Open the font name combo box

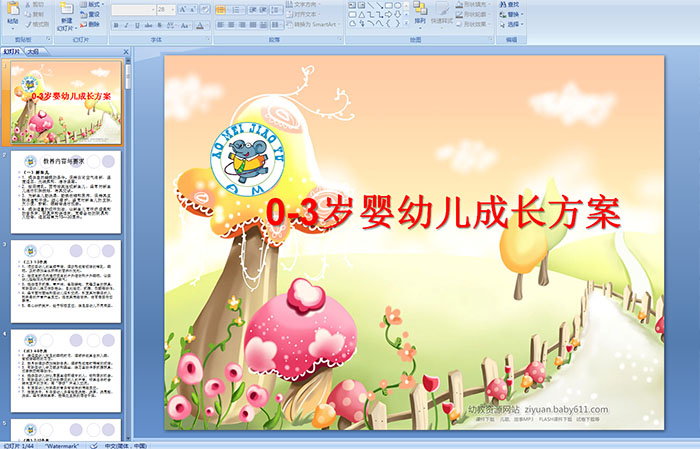tap(133, 10)
